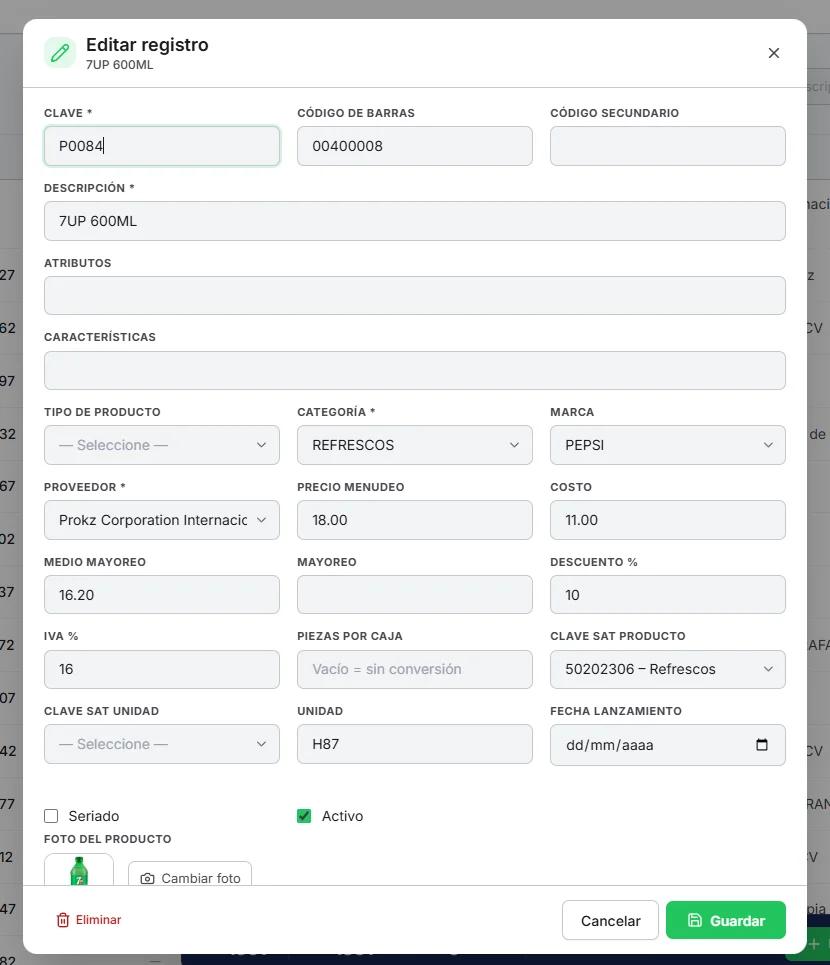Click the Fecha Lanzamiento date field
This screenshot has height=965, width=830.
click(x=668, y=745)
